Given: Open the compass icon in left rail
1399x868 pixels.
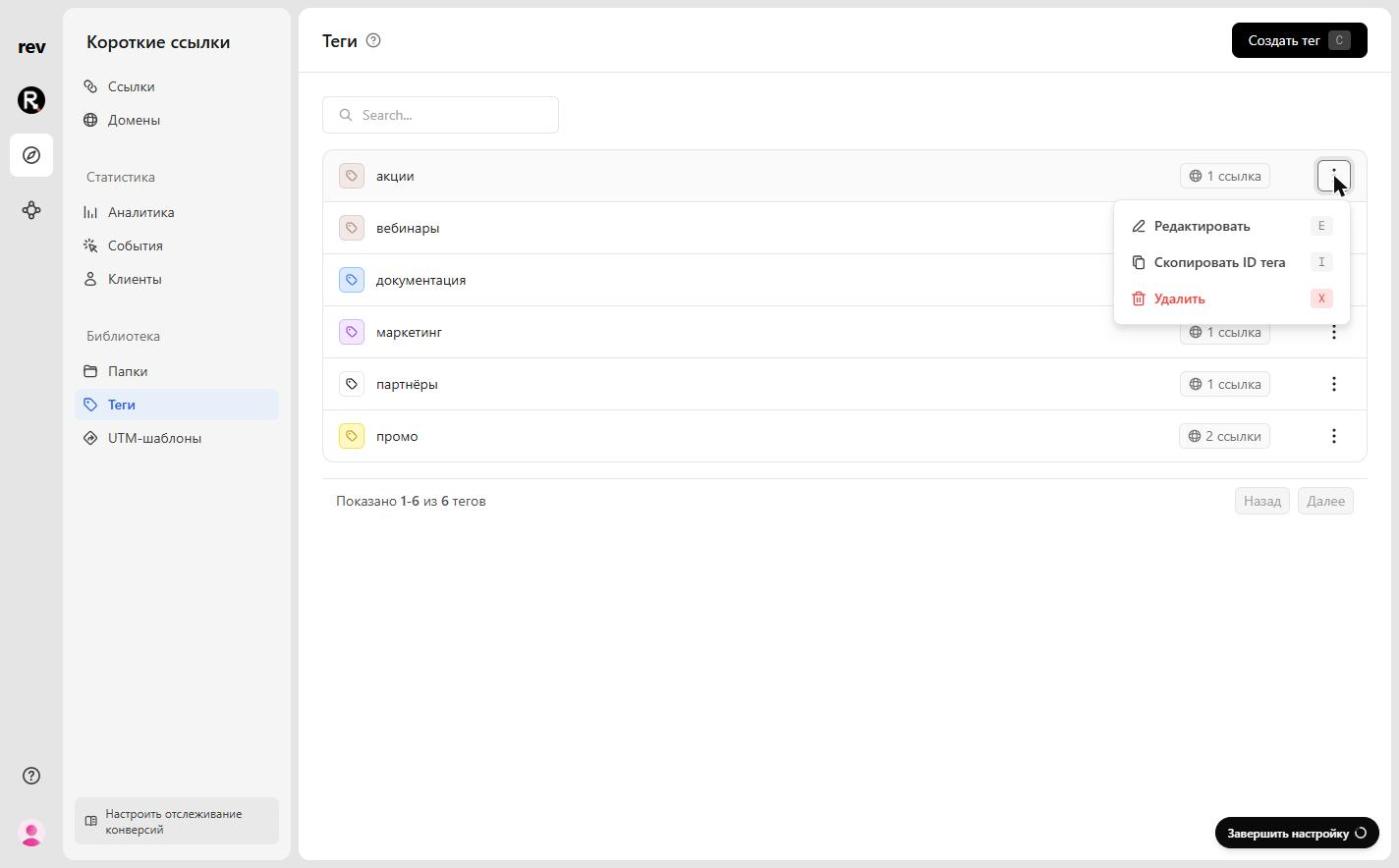Looking at the screenshot, I should point(31,155).
